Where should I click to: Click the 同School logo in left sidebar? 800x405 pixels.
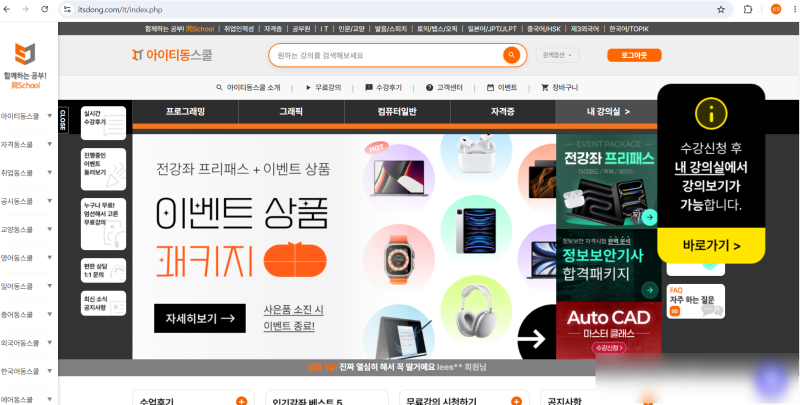tap(25, 65)
